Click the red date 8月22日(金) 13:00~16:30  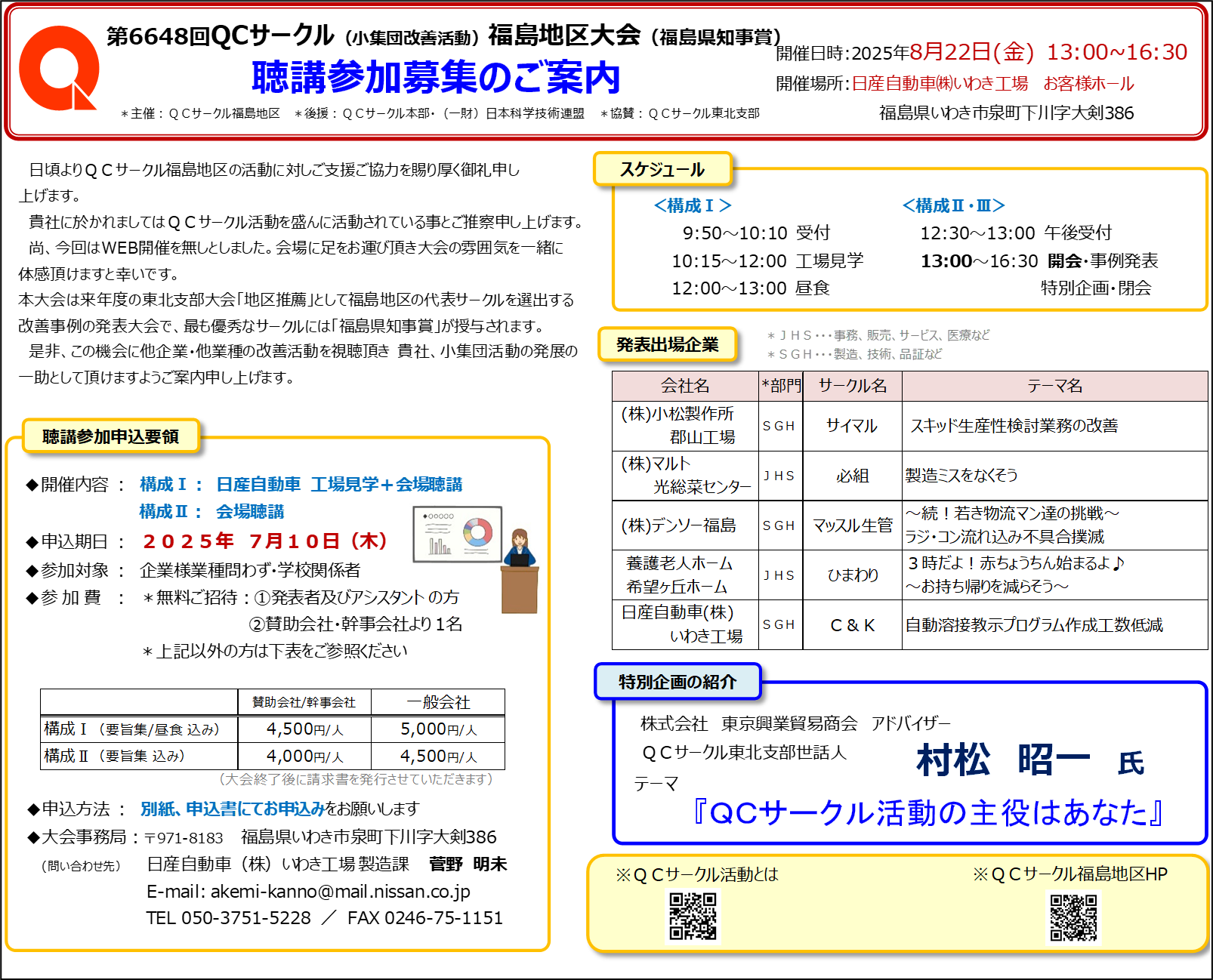pos(1048,51)
